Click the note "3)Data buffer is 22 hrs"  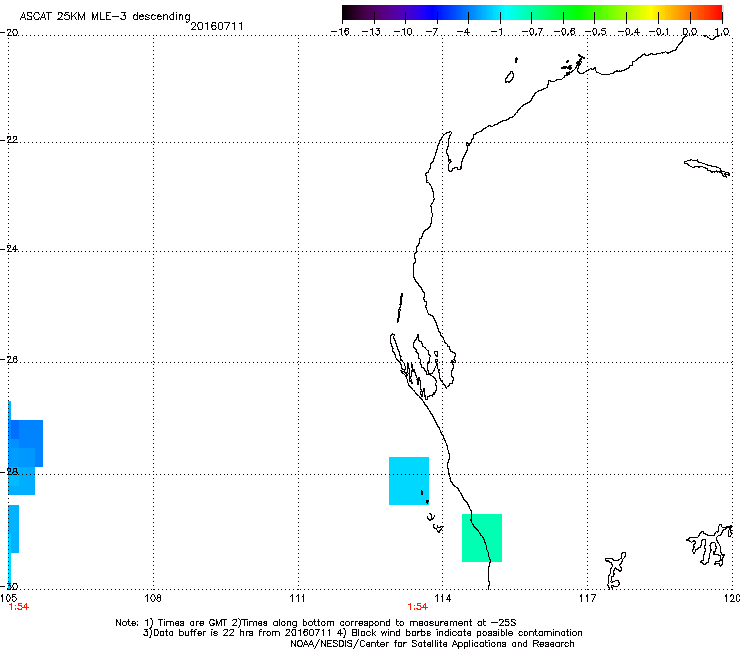[x=362, y=633]
